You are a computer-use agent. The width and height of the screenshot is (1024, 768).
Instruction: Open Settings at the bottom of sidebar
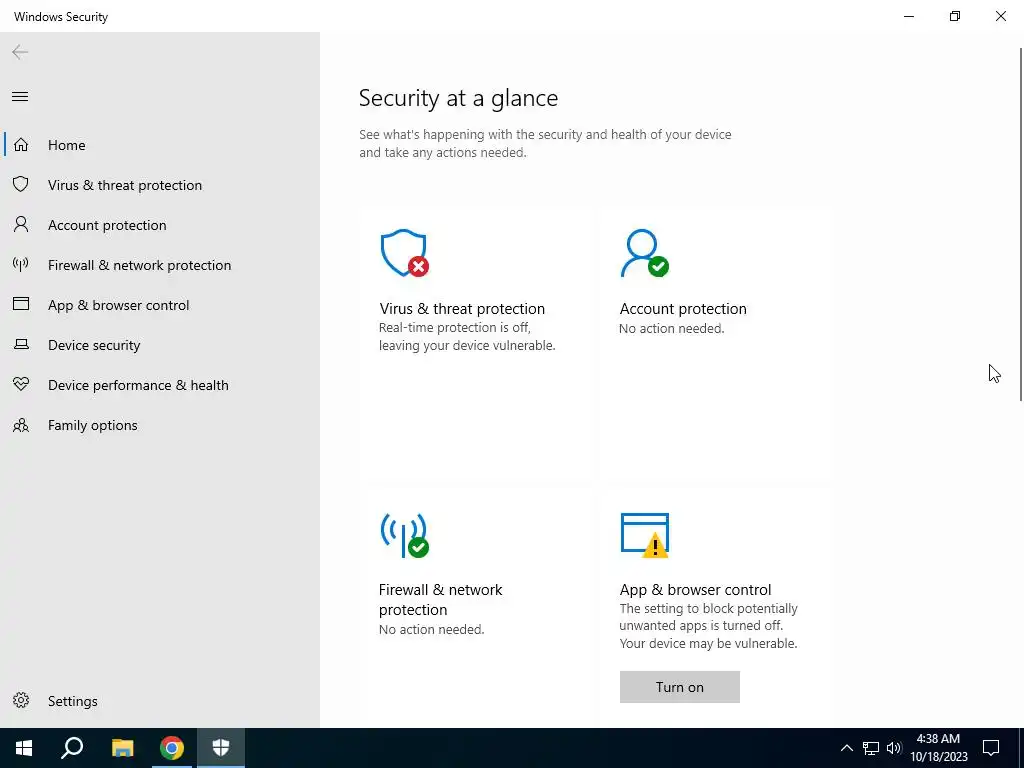pos(160,701)
